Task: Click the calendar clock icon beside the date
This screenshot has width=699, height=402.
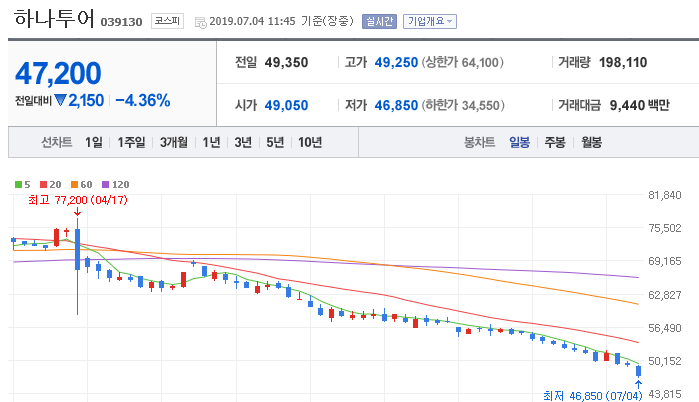Action: click(x=201, y=22)
